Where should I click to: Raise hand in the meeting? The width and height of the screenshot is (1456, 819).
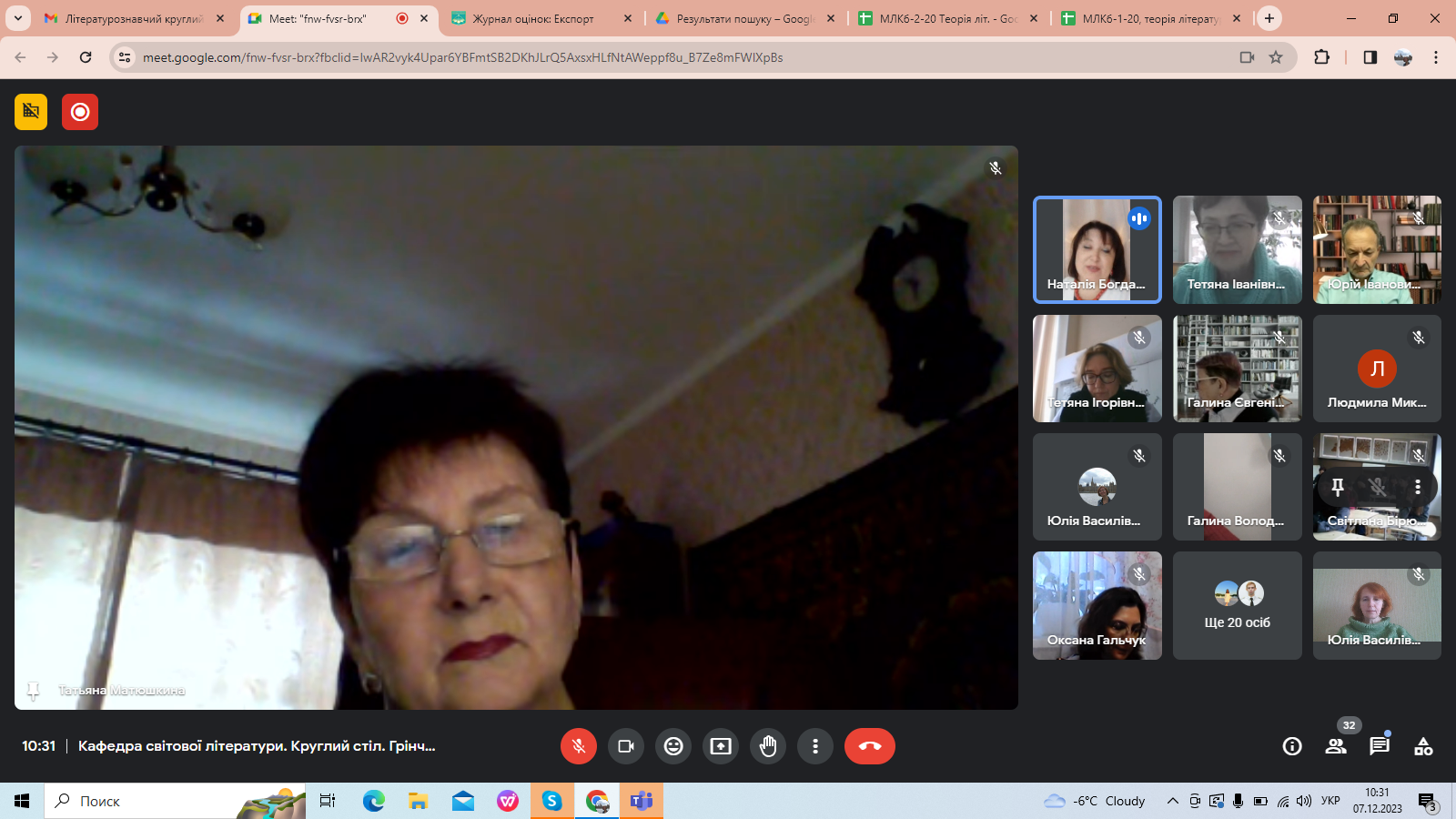(768, 746)
